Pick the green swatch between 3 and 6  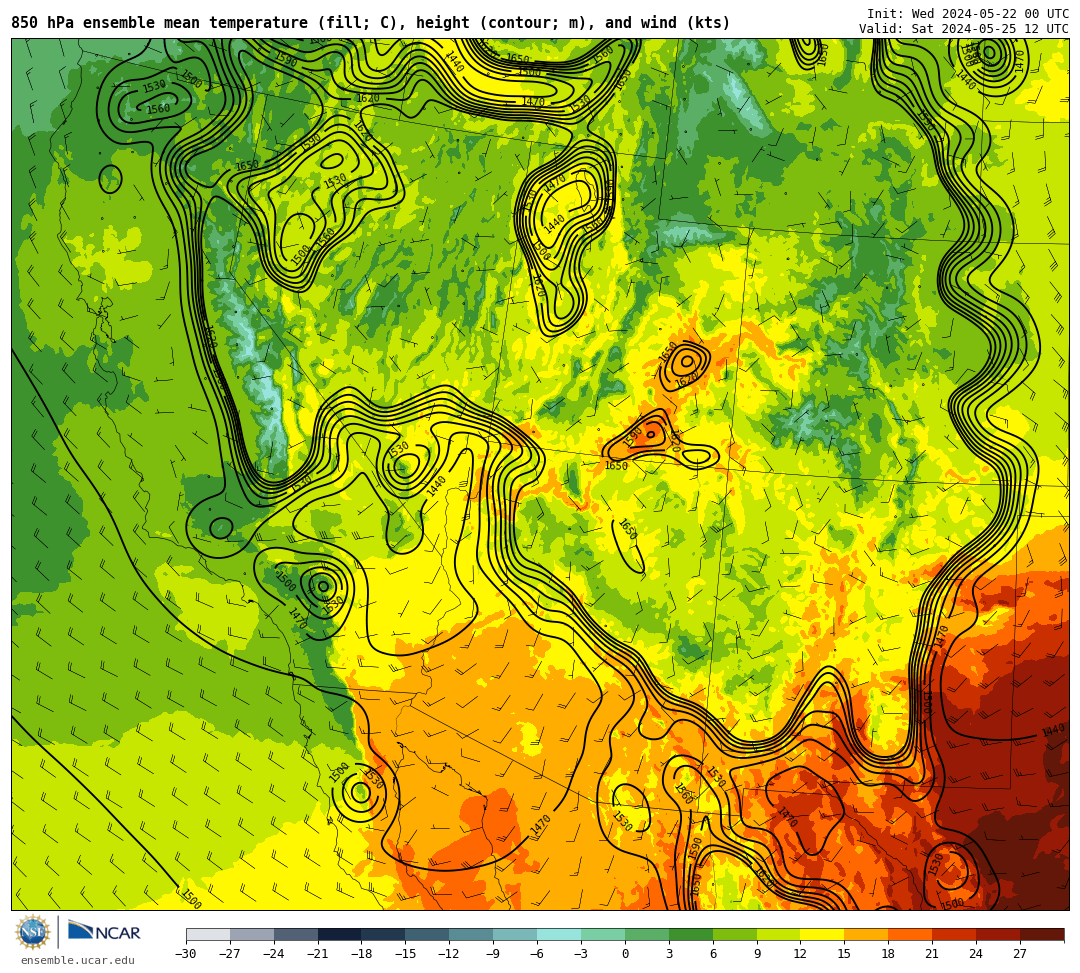691,934
